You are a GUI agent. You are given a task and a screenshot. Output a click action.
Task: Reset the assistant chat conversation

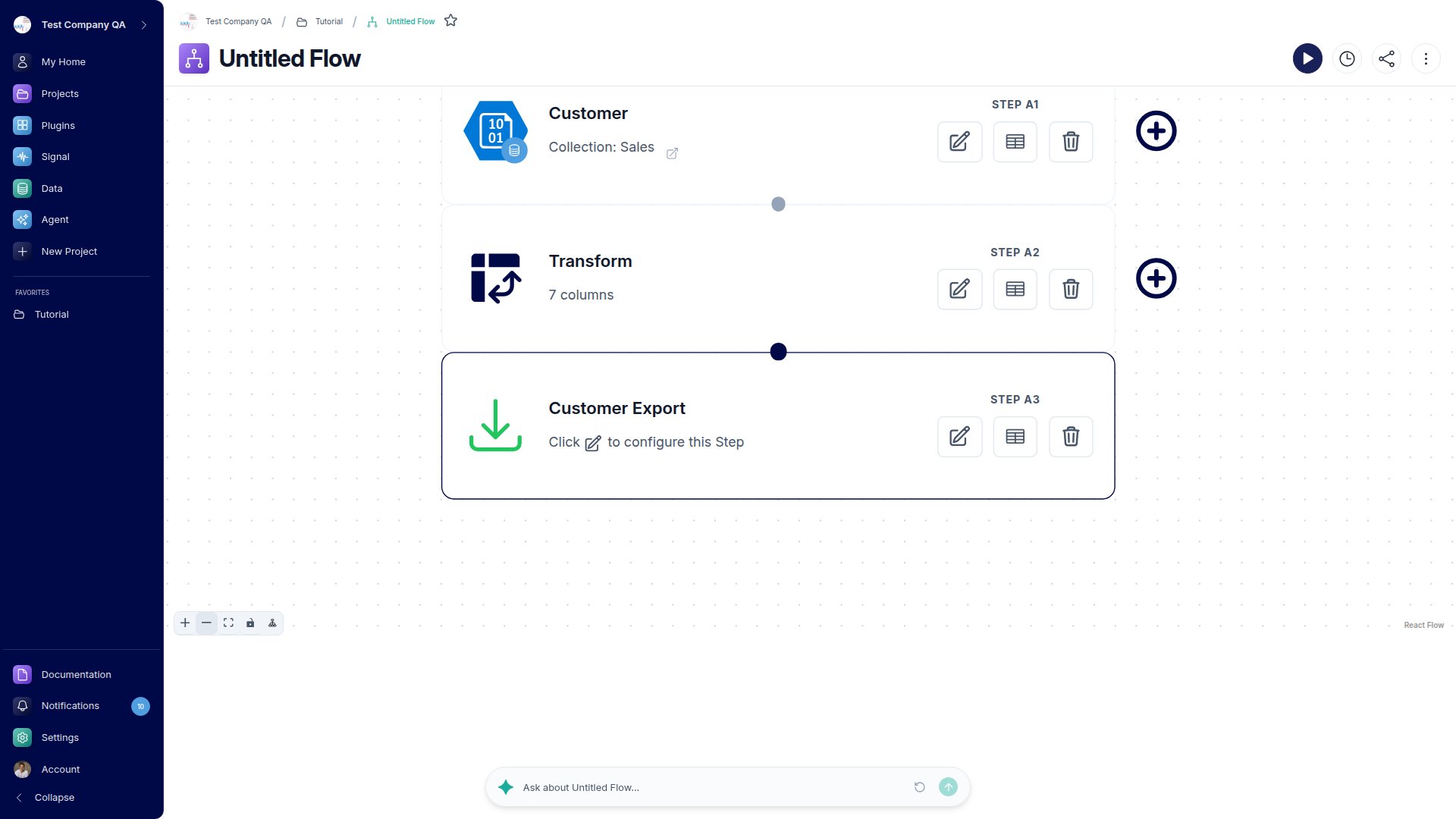(919, 787)
